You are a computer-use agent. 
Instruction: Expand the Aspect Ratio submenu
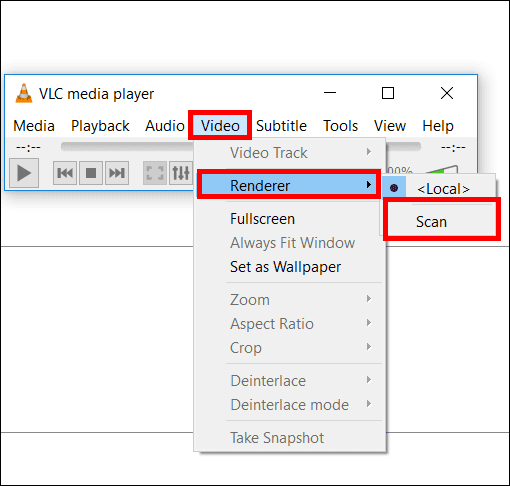click(289, 324)
